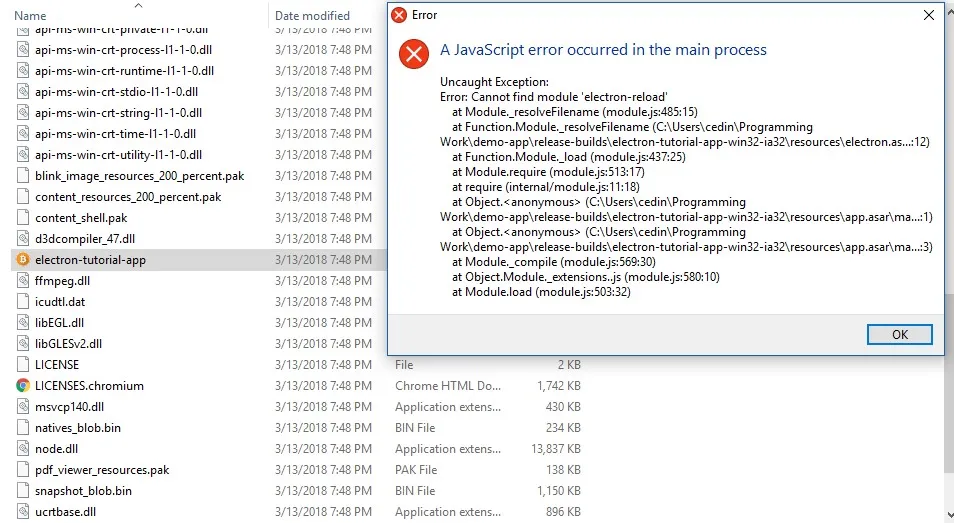This screenshot has height=523, width=954.
Task: Sort files by Name column header
Action: pos(30,16)
